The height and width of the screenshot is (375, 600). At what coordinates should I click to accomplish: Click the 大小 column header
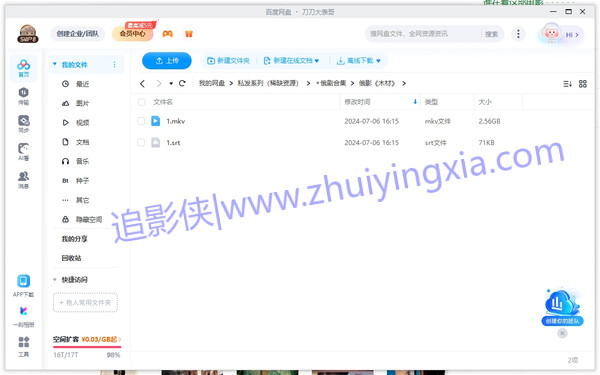pyautogui.click(x=485, y=102)
